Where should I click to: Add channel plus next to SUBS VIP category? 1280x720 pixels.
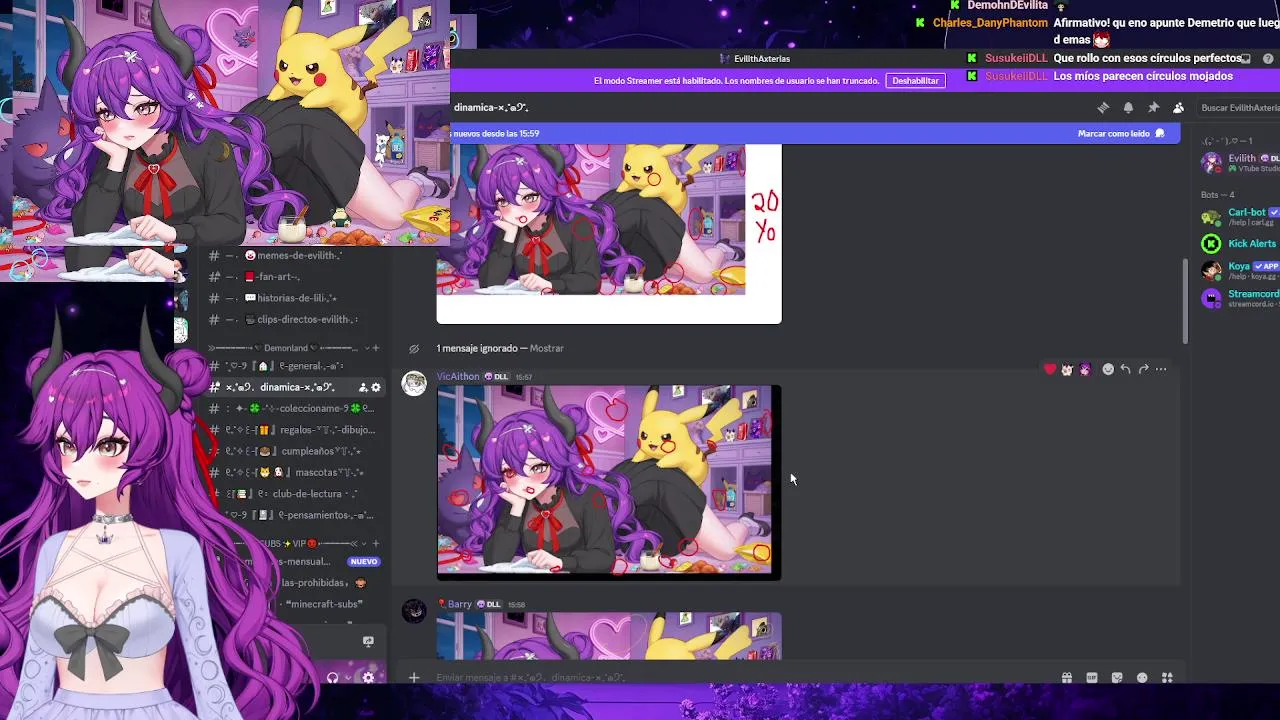(x=375, y=544)
